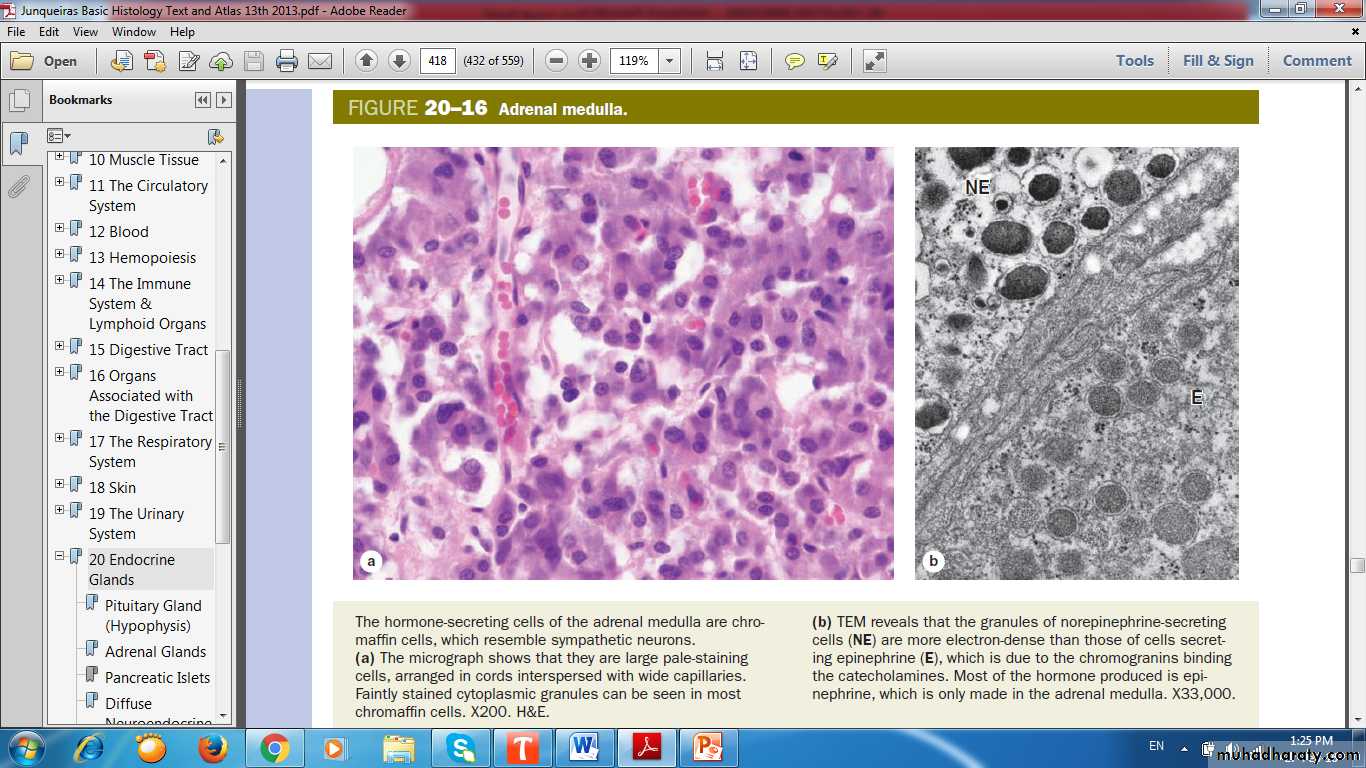Collapse the Bookmarks navigation pane
This screenshot has width=1366, height=768.
click(x=203, y=100)
